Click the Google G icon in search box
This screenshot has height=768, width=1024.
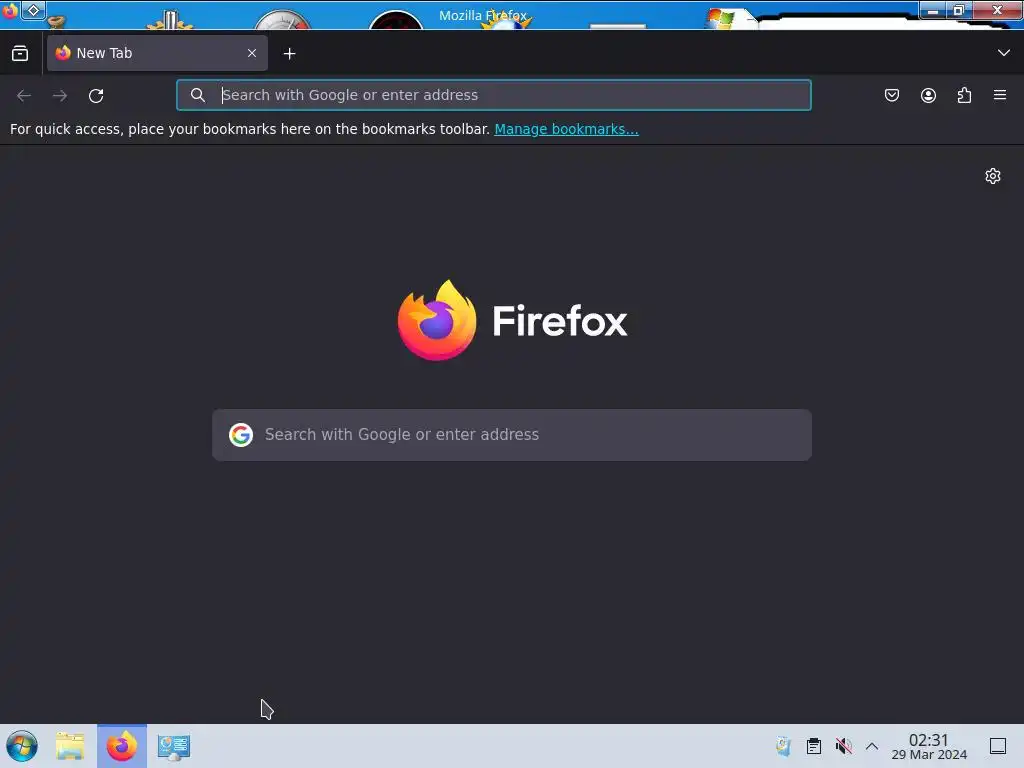tap(241, 434)
